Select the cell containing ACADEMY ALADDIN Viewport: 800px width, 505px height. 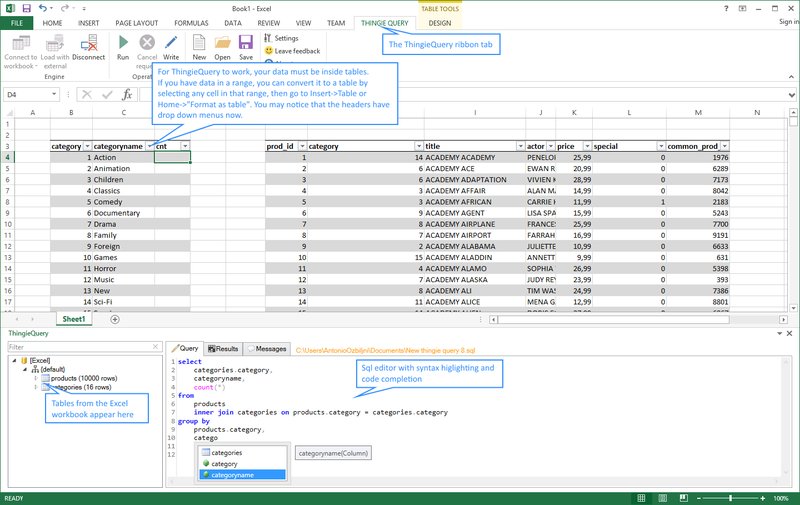474,258
